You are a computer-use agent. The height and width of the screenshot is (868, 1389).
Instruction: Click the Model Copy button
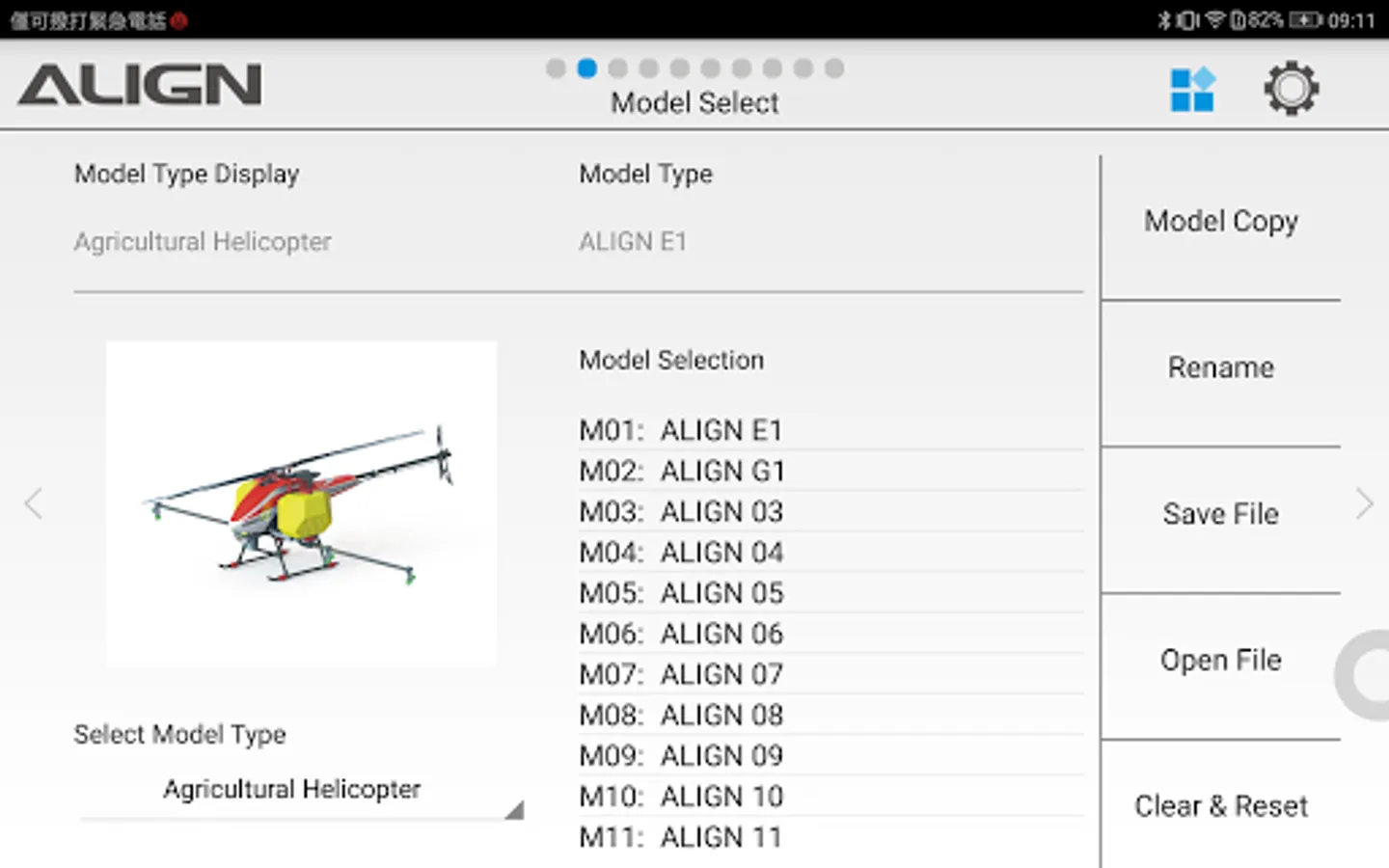point(1221,223)
